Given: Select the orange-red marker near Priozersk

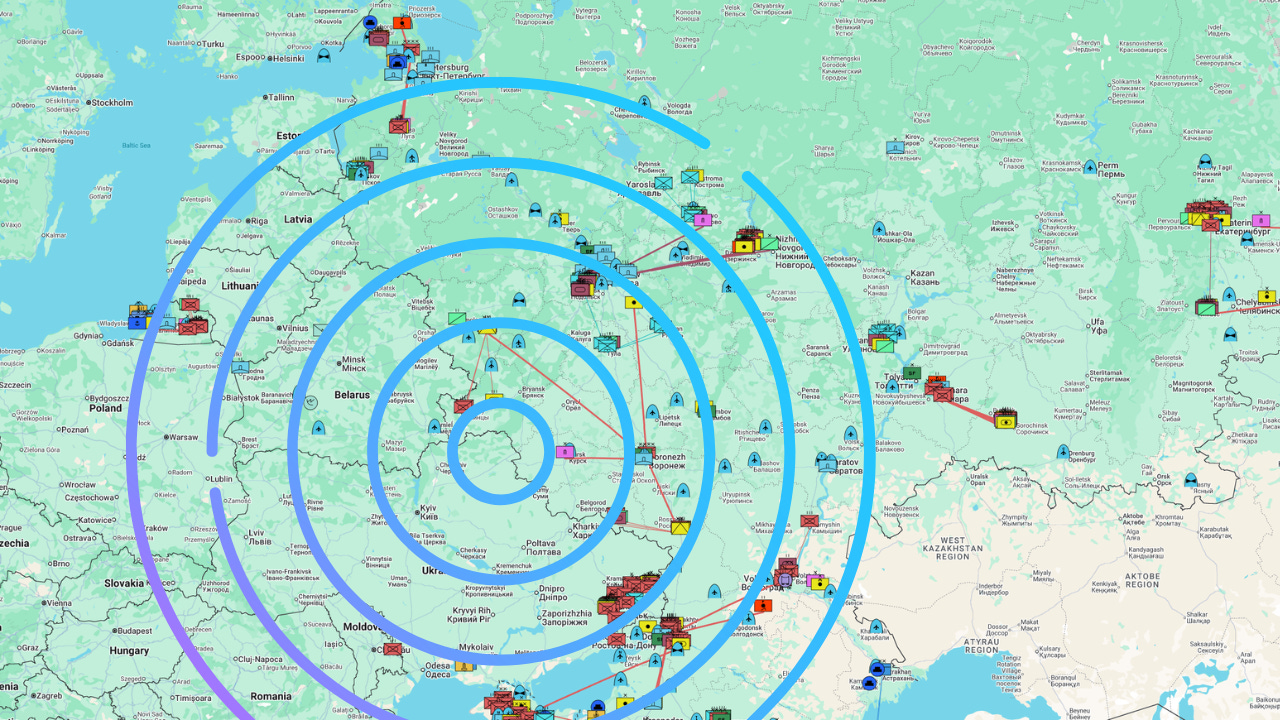Looking at the screenshot, I should (x=403, y=22).
